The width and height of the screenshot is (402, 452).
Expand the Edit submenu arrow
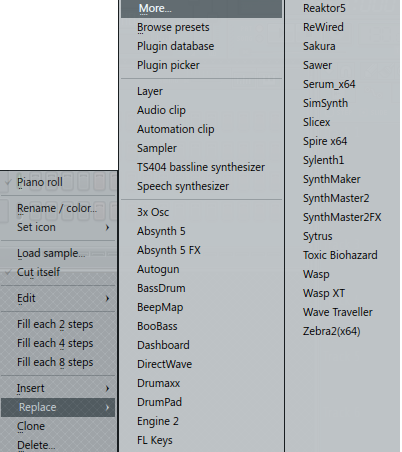pos(107,298)
